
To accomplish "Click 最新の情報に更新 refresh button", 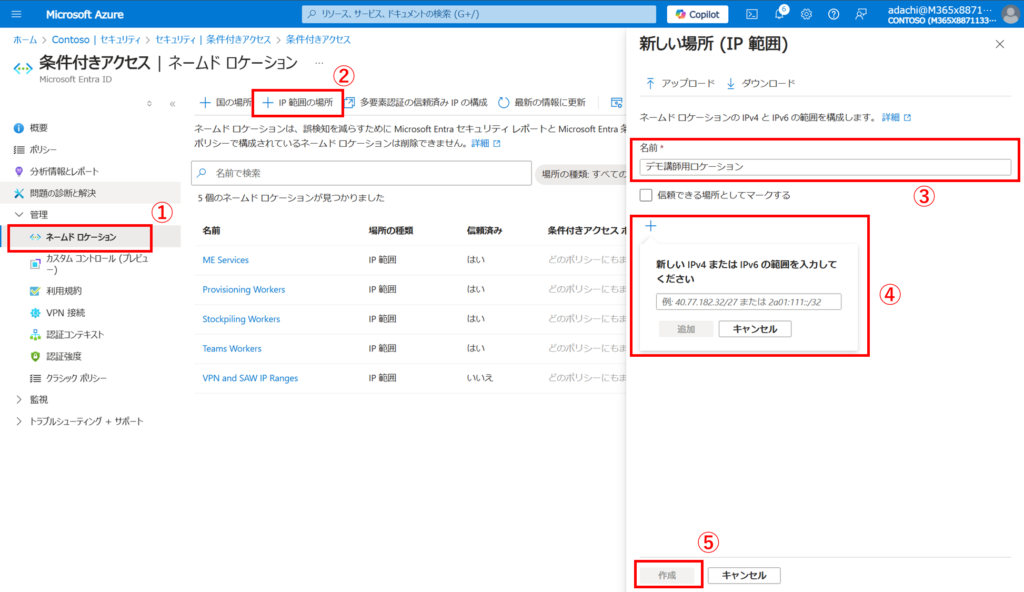I will 542,103.
